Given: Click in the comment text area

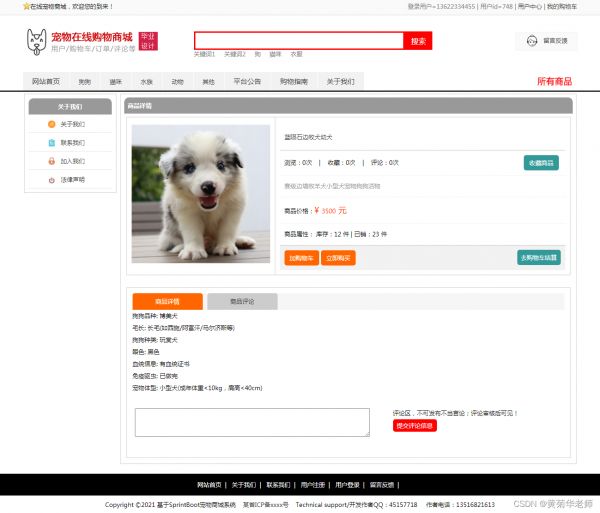Looking at the screenshot, I should (252, 422).
